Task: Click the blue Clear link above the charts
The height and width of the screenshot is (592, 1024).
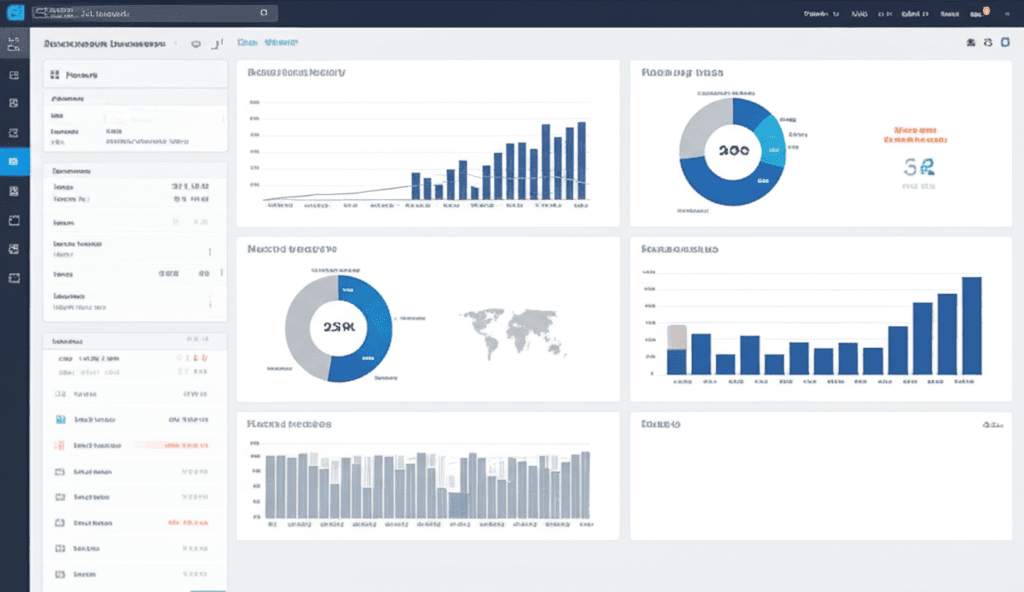Action: click(246, 43)
